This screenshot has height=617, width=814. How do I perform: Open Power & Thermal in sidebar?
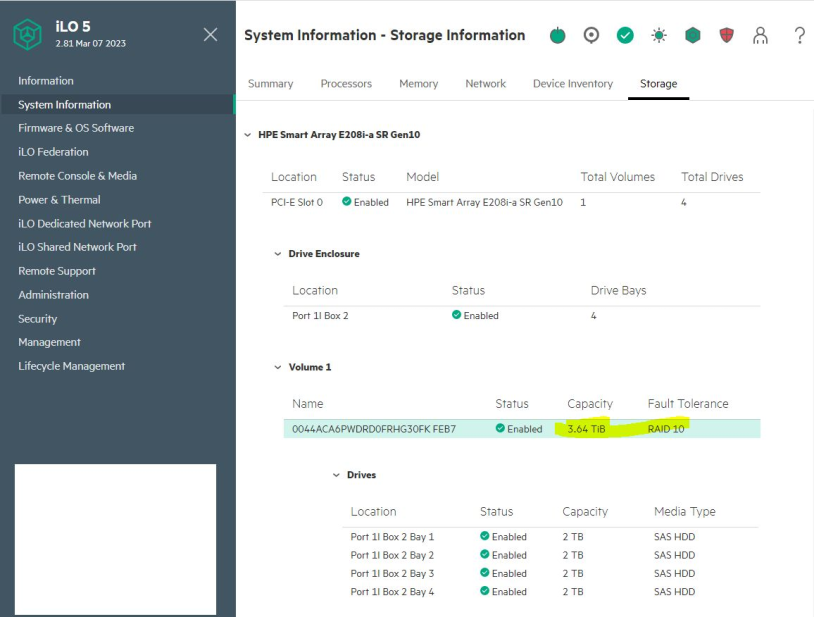point(59,200)
